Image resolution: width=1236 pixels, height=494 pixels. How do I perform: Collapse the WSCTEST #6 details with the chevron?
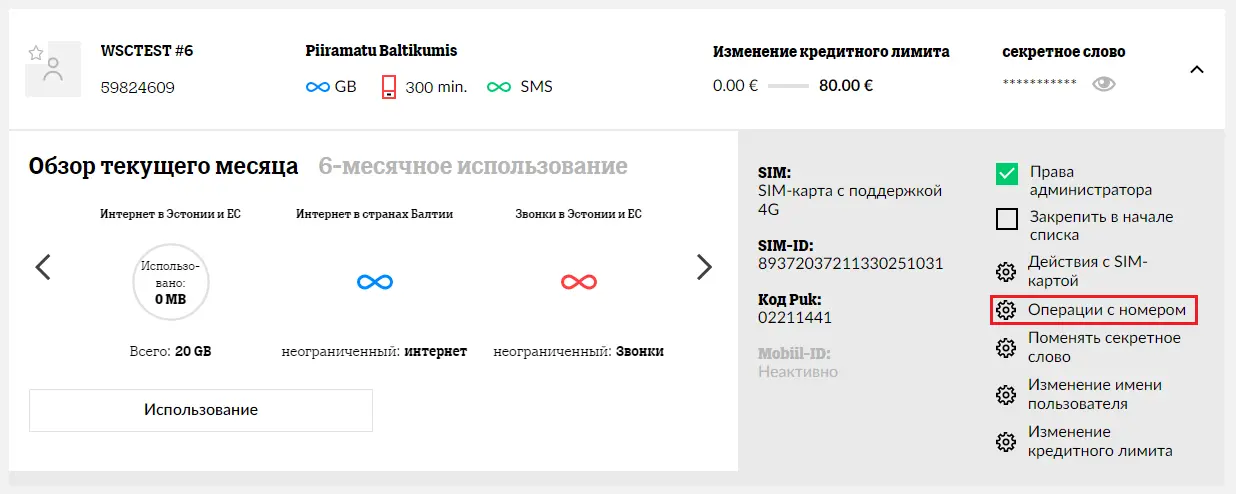[1197, 69]
